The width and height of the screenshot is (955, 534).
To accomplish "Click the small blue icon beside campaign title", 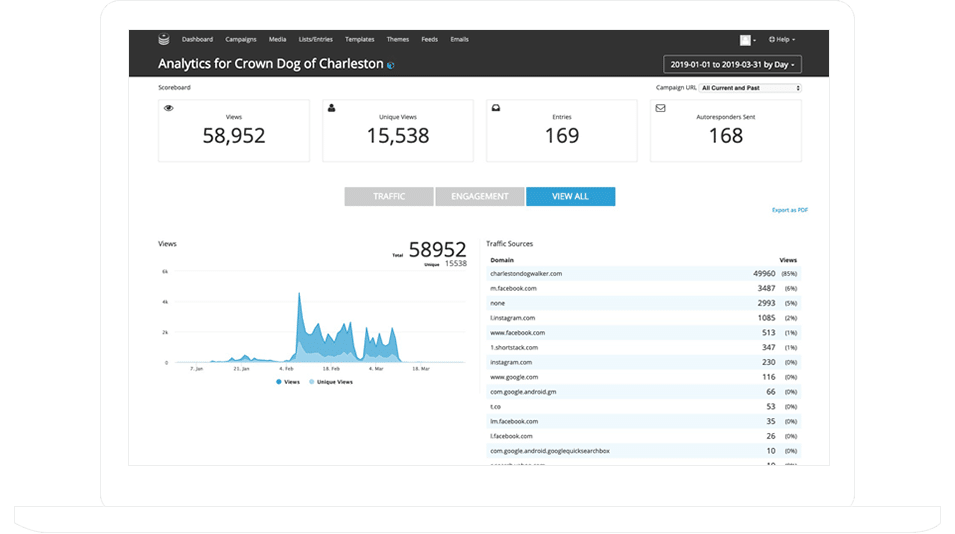I will [x=391, y=65].
